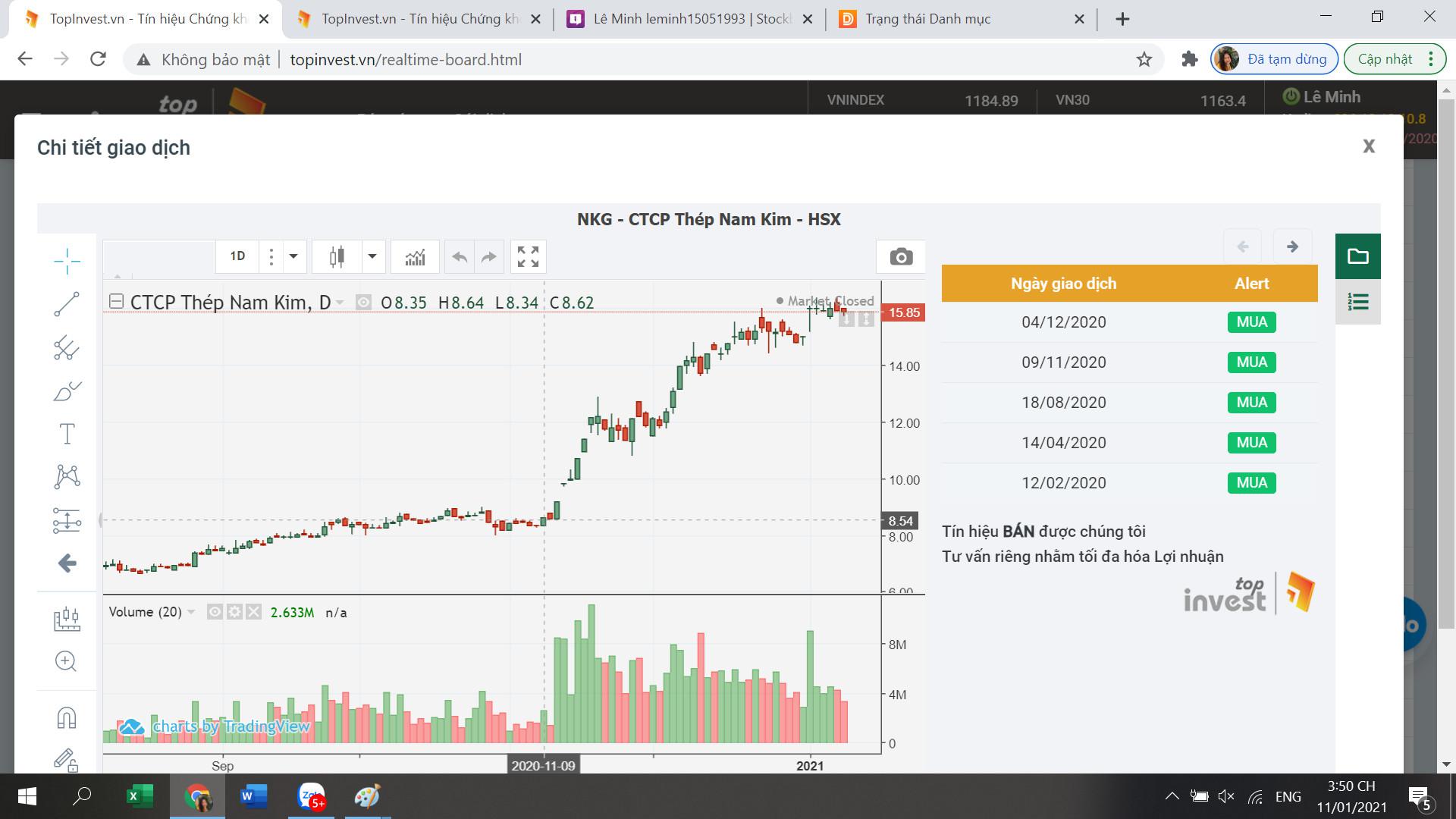Click the zoom in magnifier tool
This screenshot has height=819, width=1456.
(x=67, y=661)
